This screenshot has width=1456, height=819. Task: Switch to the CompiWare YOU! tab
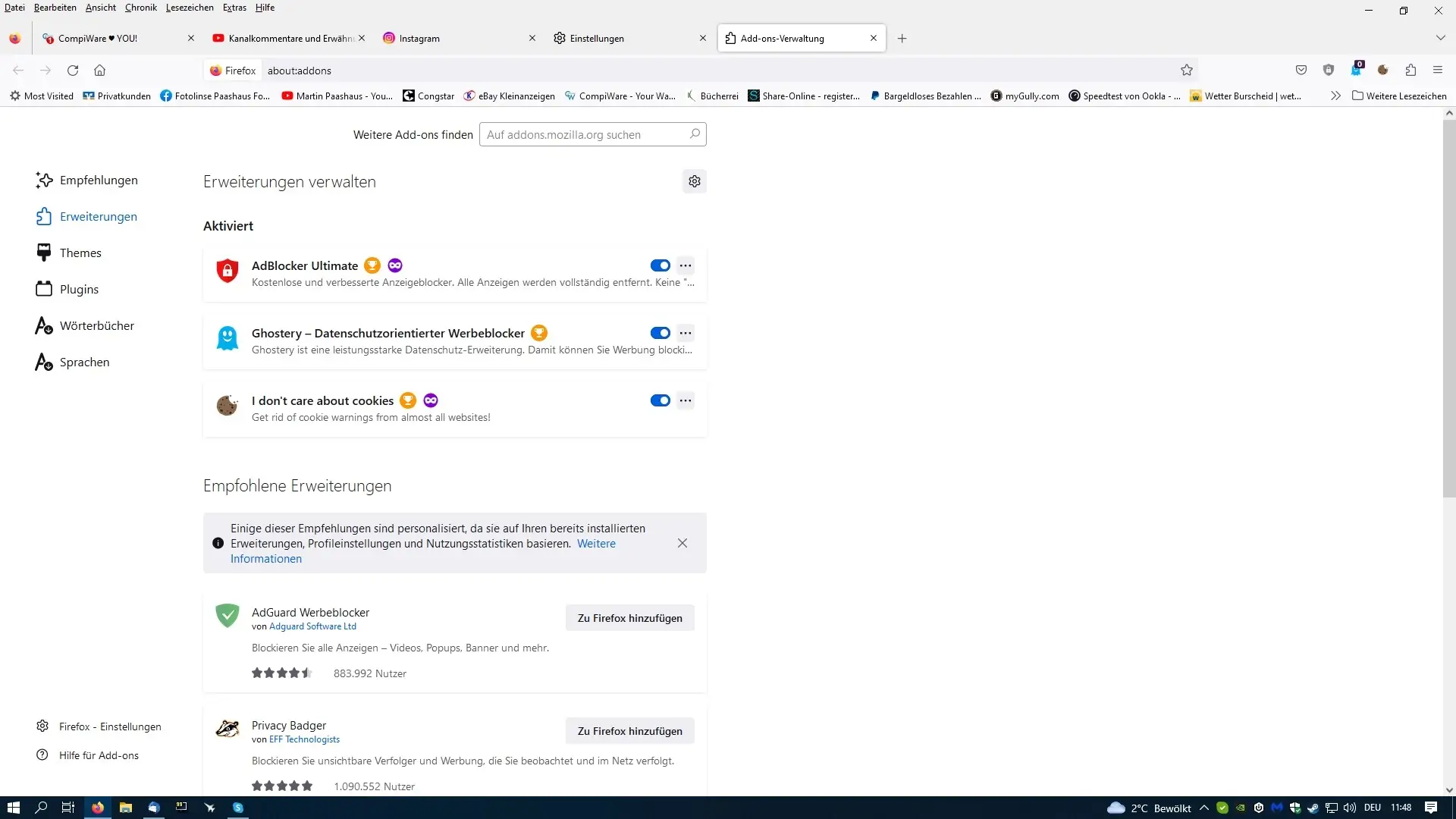pos(118,38)
